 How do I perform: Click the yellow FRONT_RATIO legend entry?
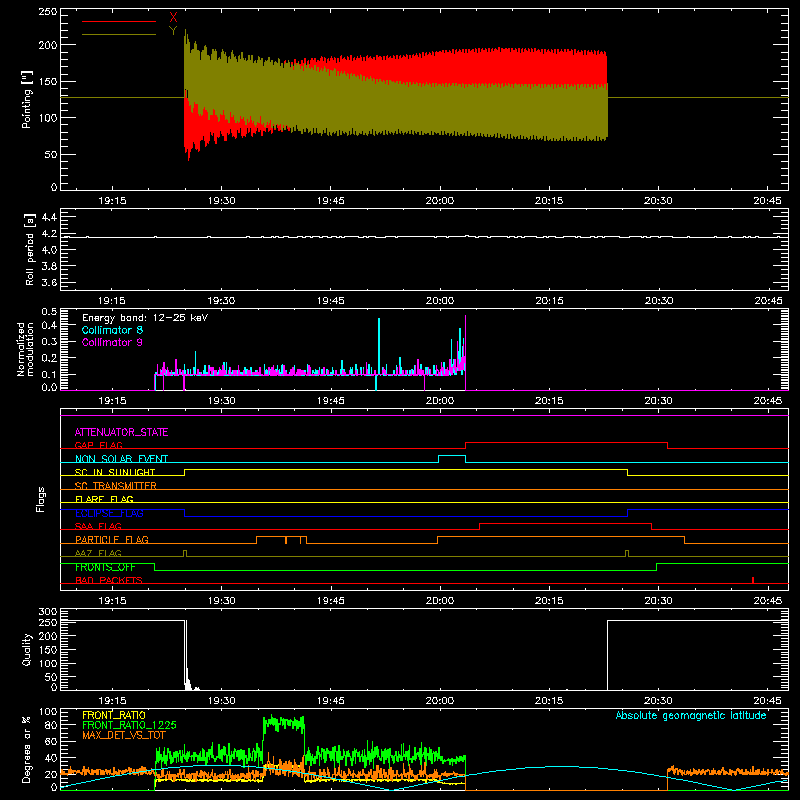(x=114, y=715)
